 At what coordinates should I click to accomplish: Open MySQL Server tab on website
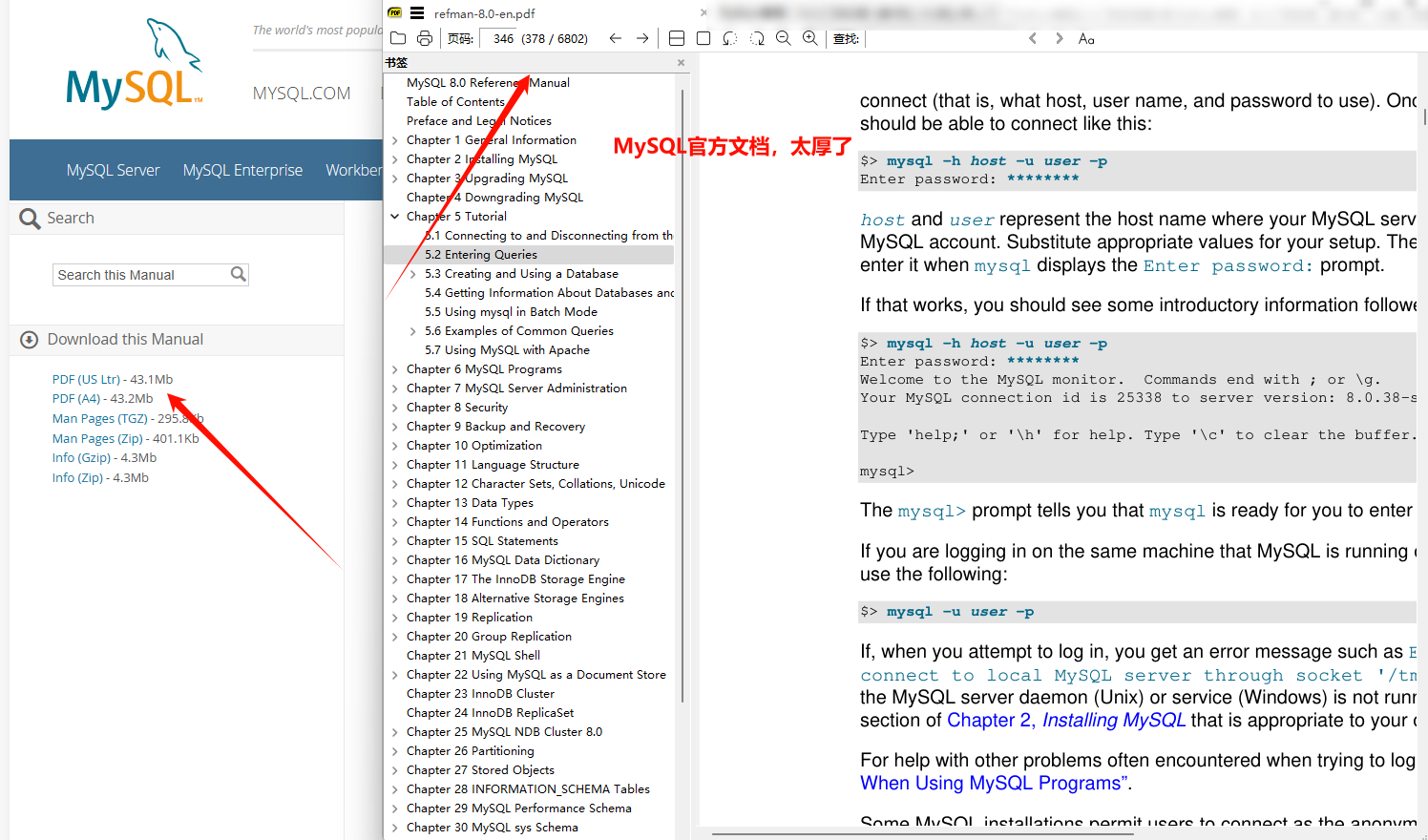(113, 170)
